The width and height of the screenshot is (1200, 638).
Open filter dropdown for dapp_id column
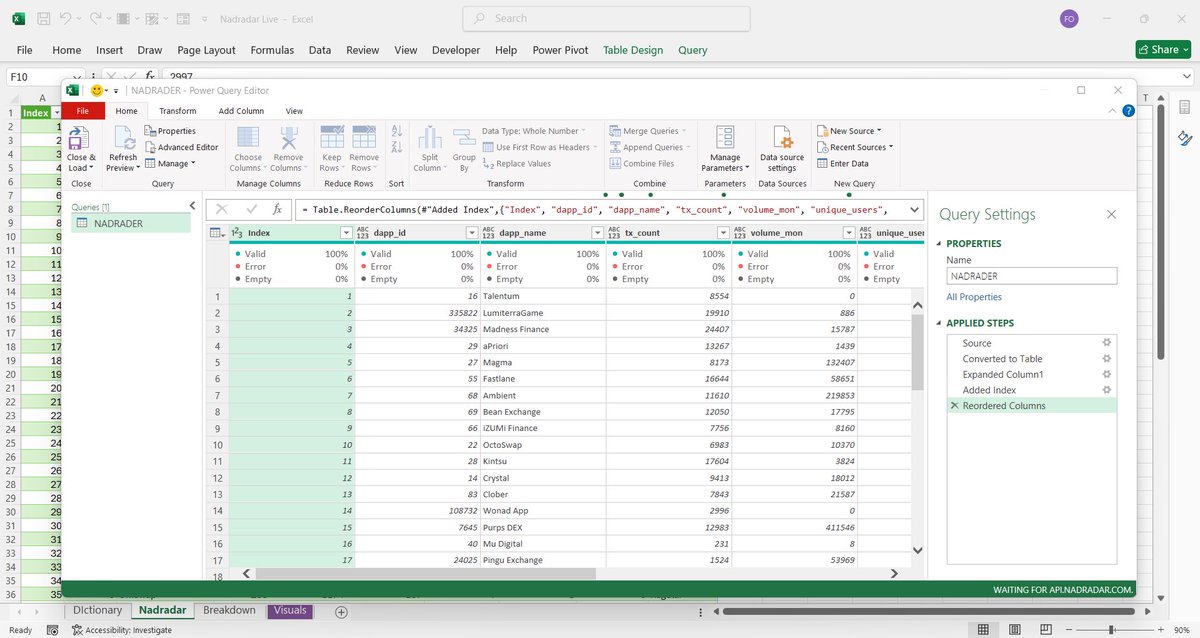pyautogui.click(x=472, y=233)
